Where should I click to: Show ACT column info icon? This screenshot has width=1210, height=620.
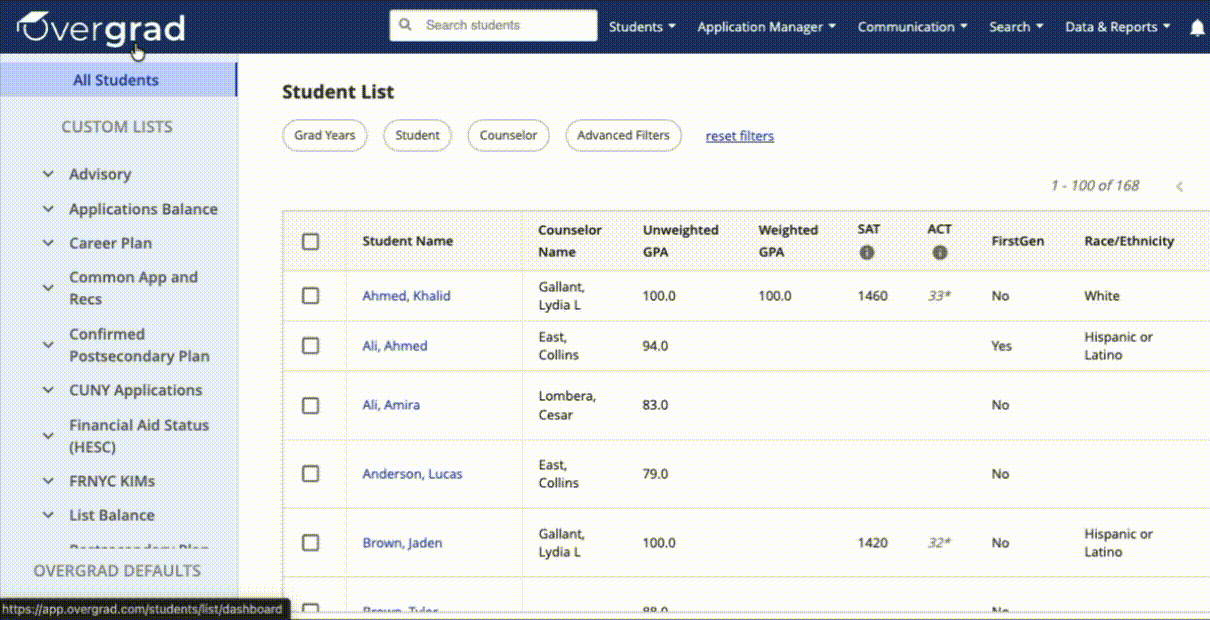click(x=939, y=252)
